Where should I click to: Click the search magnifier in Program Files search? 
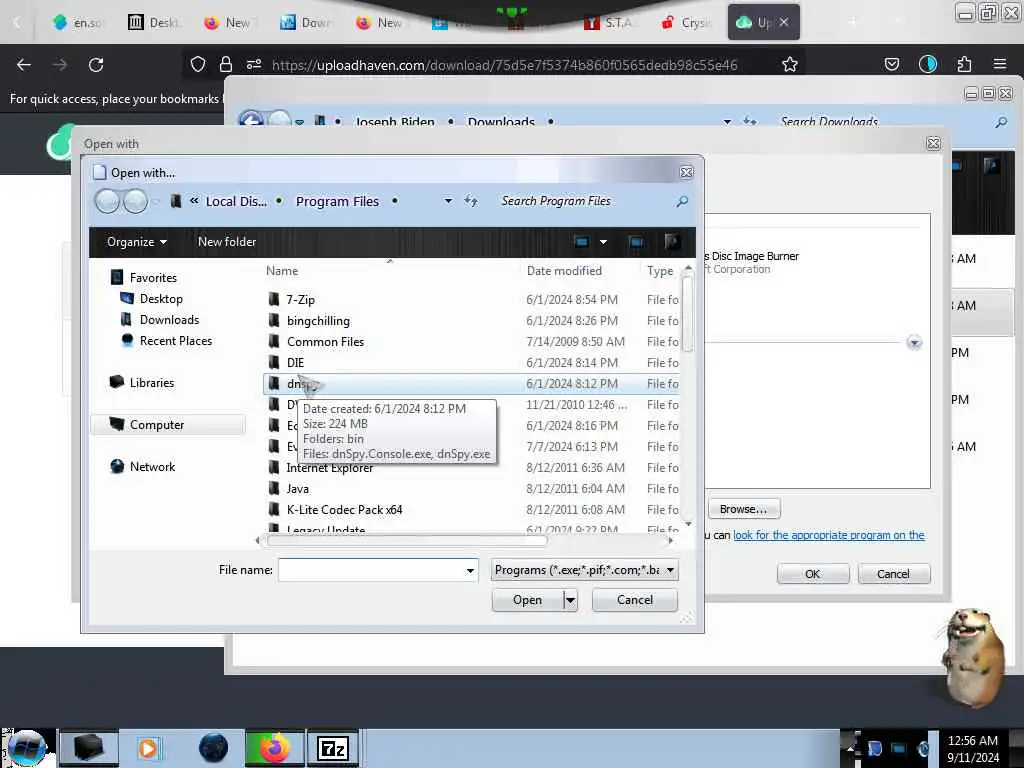[x=682, y=201]
